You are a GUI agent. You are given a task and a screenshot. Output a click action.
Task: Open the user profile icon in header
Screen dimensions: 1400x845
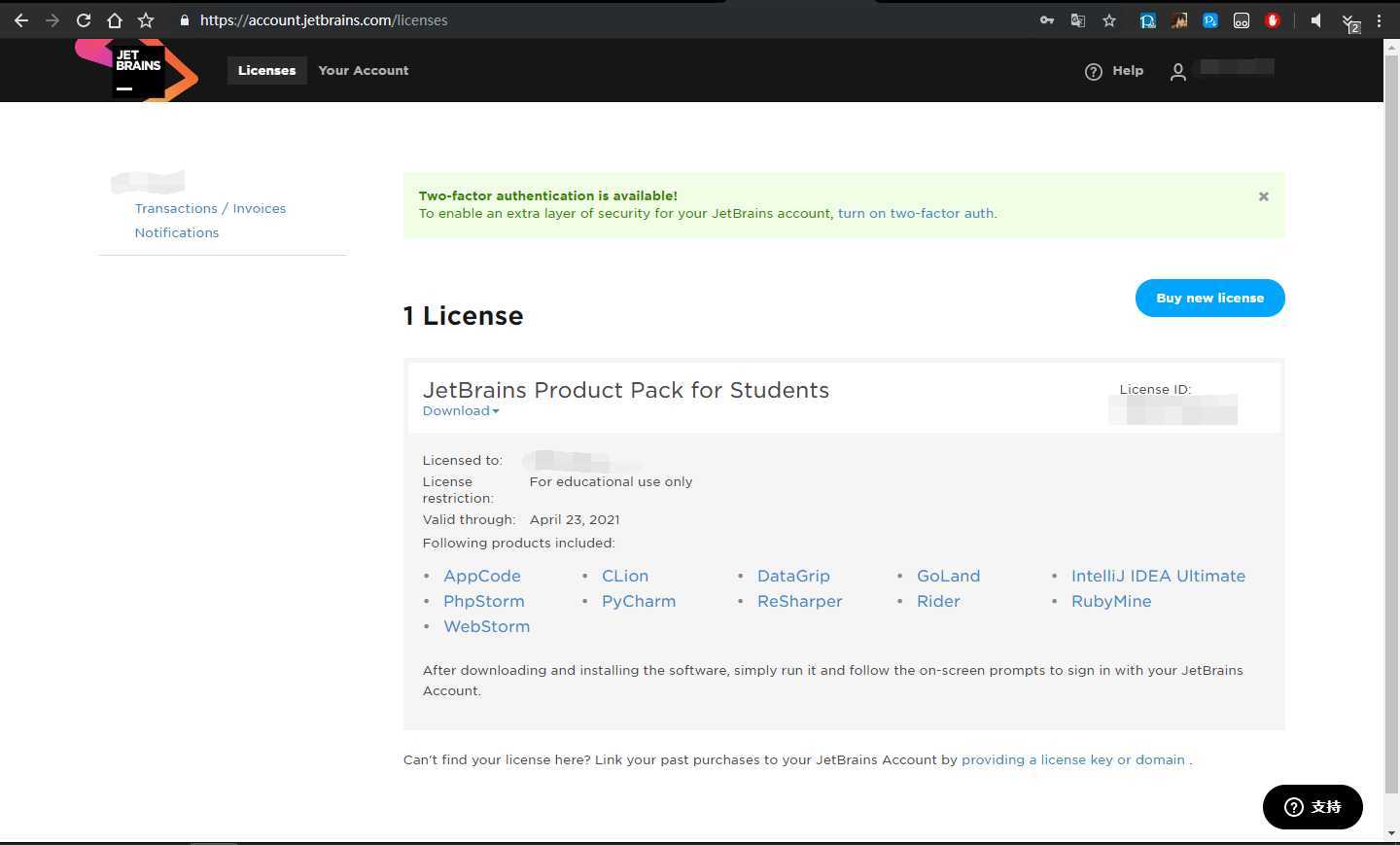coord(1178,72)
